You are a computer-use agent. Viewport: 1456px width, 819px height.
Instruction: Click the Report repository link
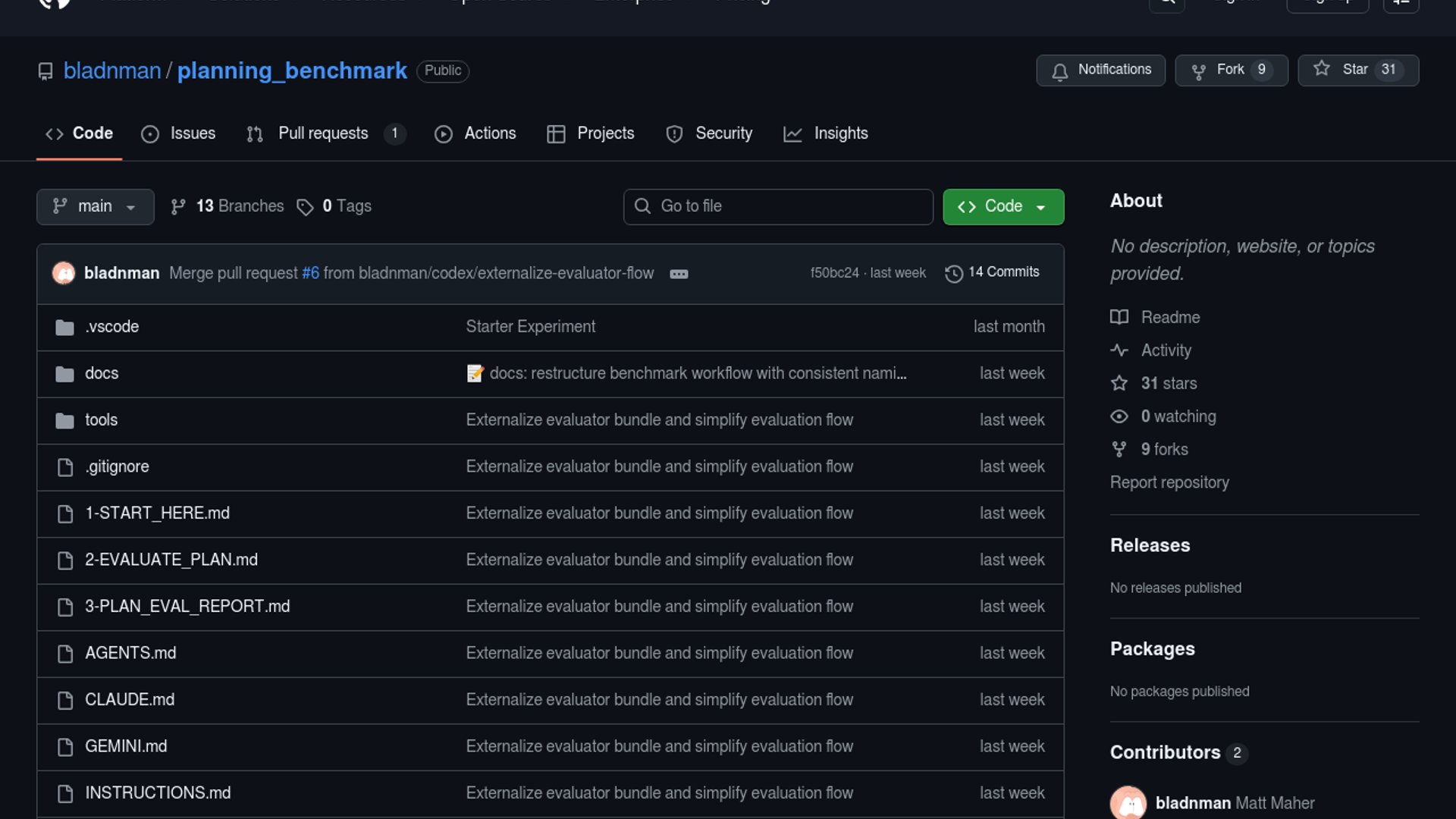pyautogui.click(x=1169, y=482)
